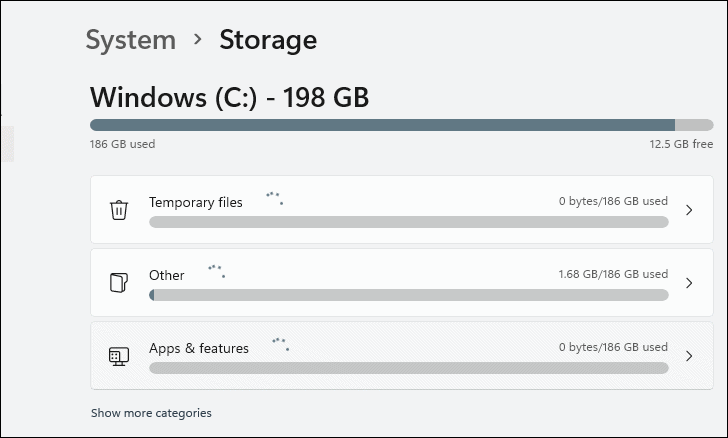Click the Windows (C:) - 198 GB heading
The height and width of the screenshot is (438, 728).
(230, 97)
